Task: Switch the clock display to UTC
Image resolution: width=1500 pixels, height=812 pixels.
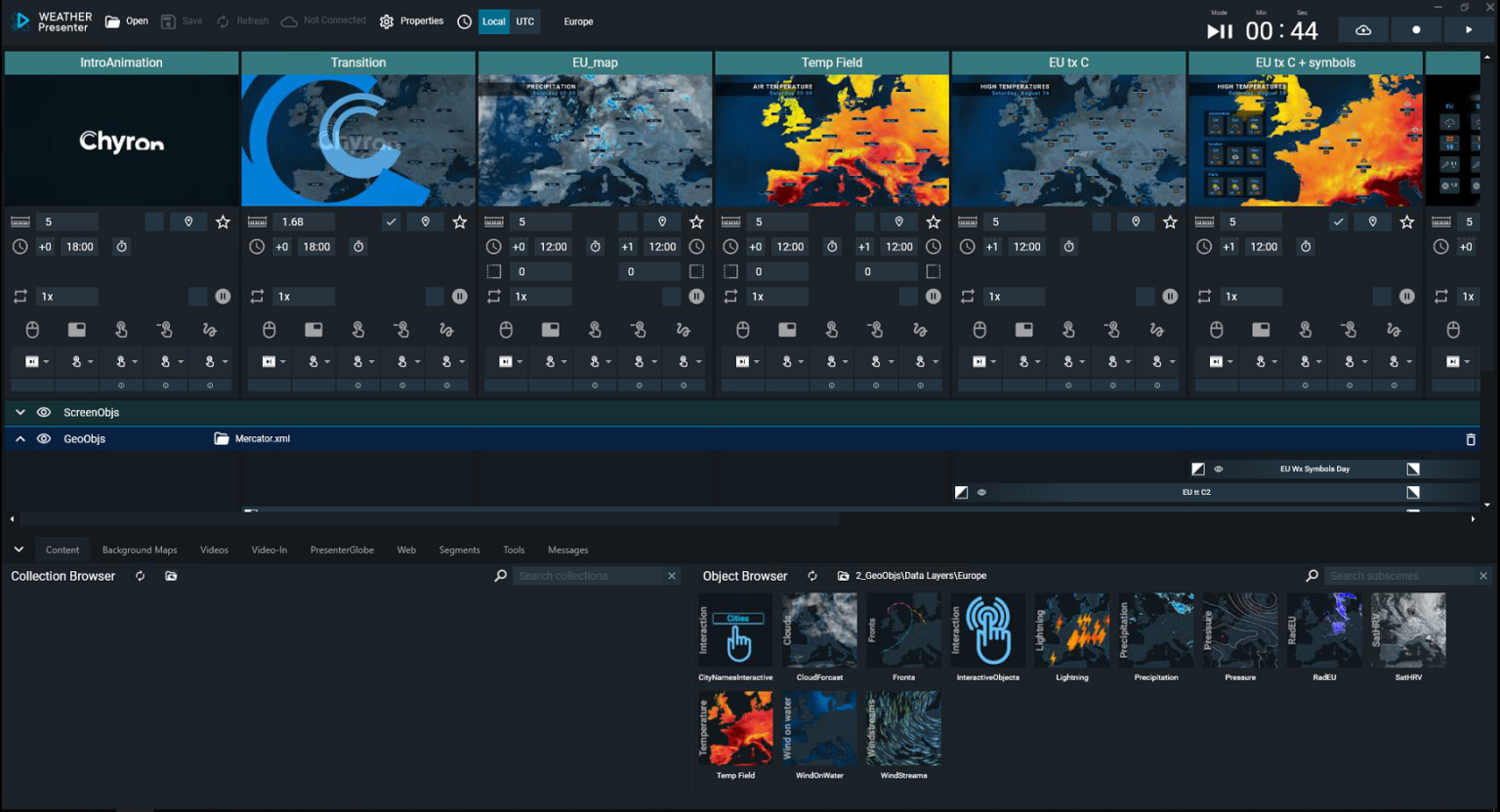Action: (524, 20)
